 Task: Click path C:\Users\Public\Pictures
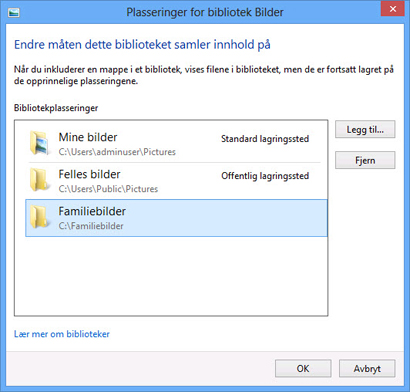pyautogui.click(x=108, y=189)
